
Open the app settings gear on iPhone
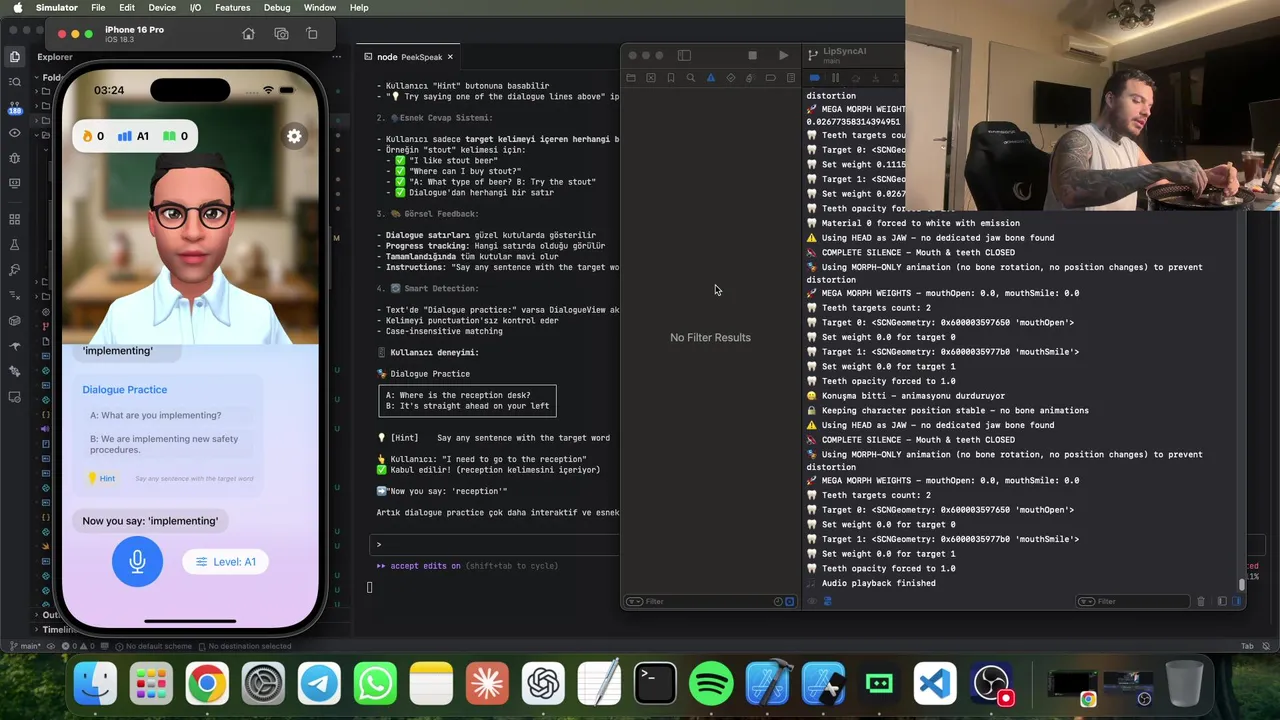(294, 136)
